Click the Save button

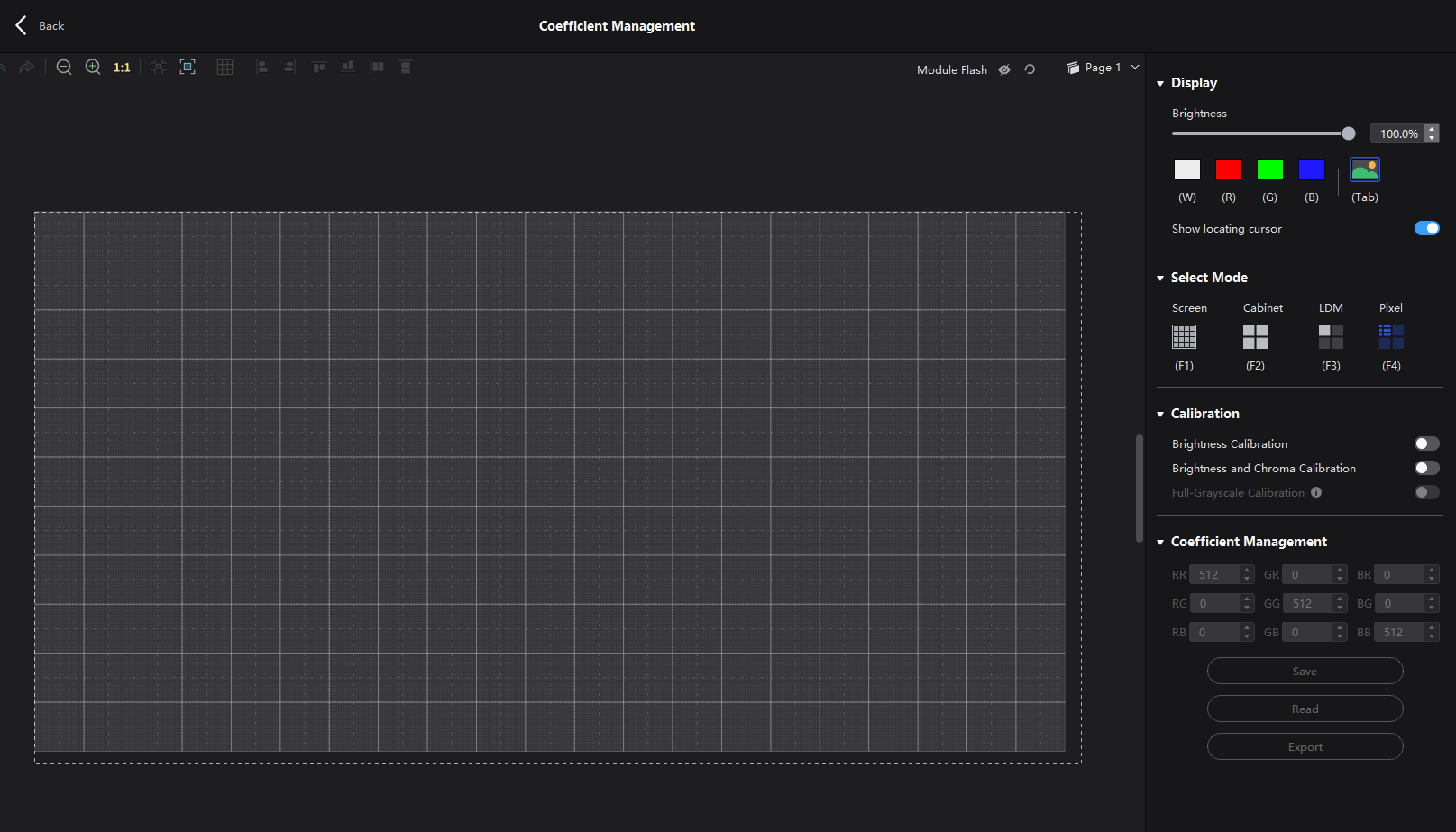(x=1305, y=671)
